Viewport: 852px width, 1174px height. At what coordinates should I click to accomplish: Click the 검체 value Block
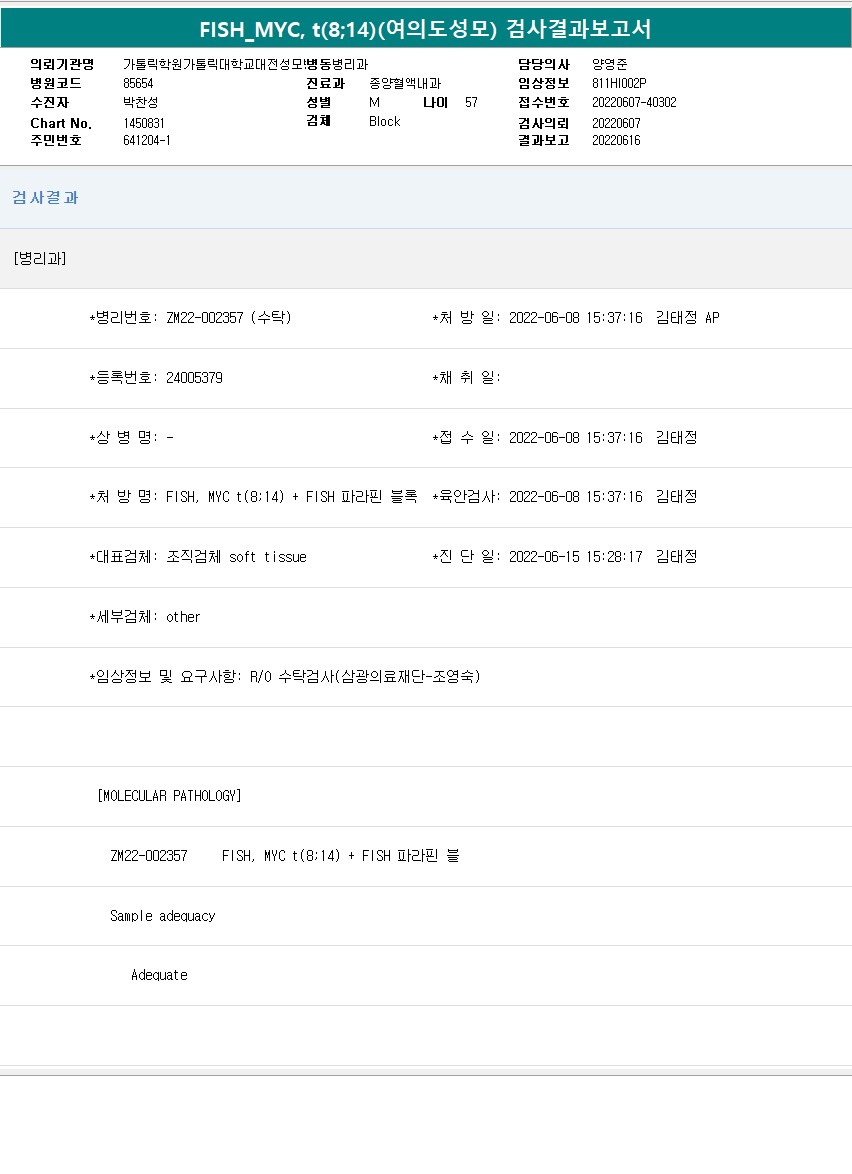point(384,122)
